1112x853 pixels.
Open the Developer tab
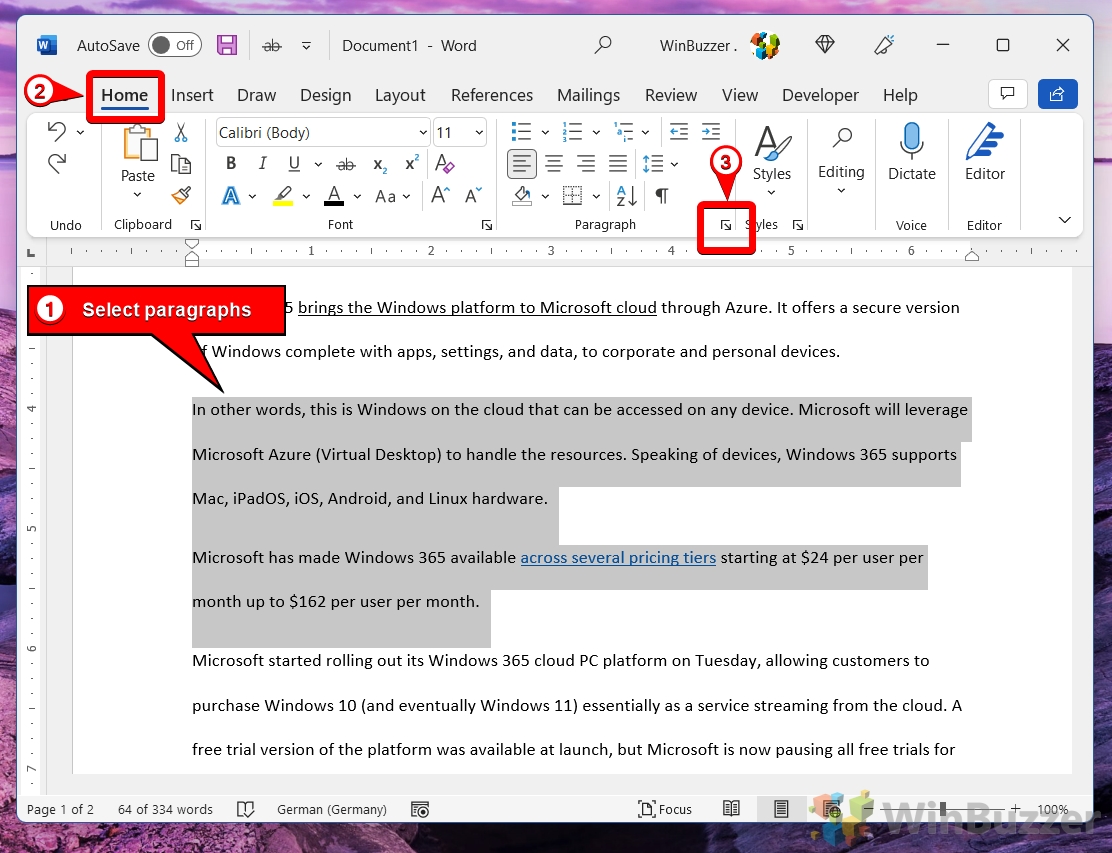[820, 95]
